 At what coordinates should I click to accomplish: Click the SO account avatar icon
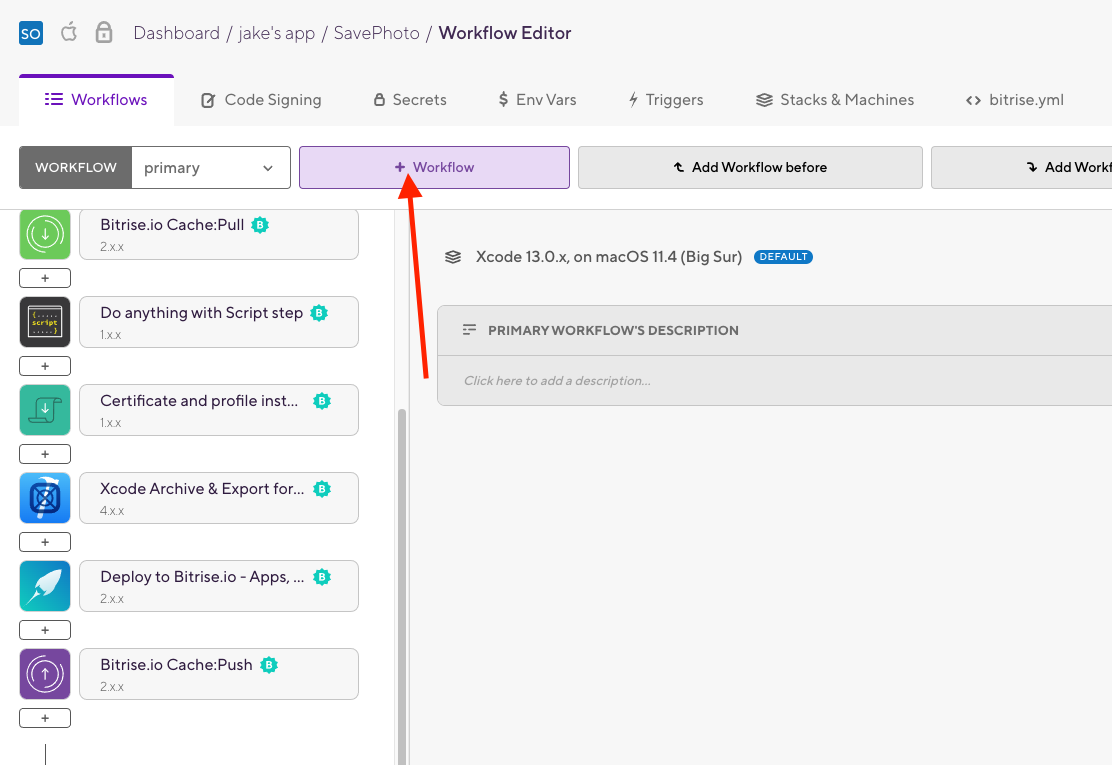click(30, 33)
